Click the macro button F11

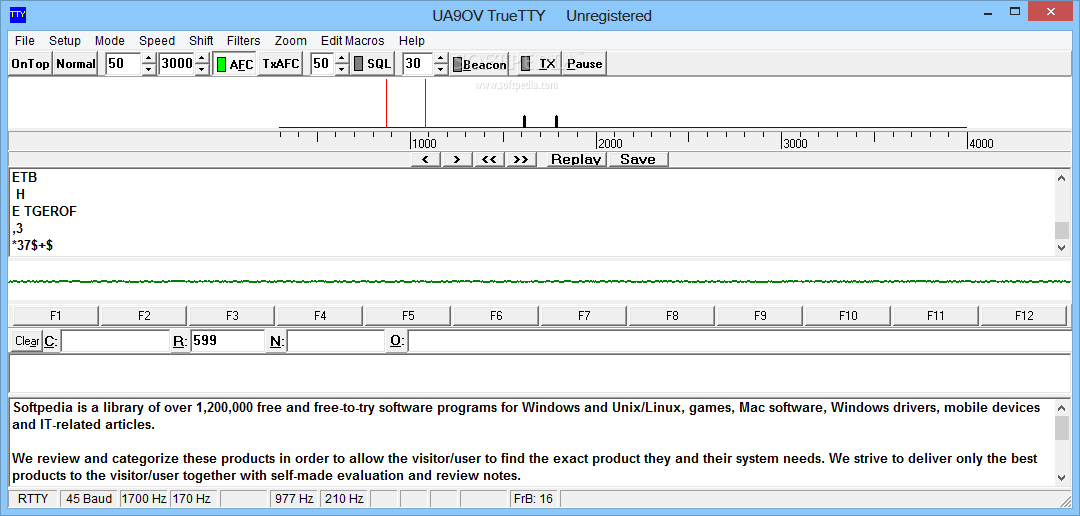(936, 316)
